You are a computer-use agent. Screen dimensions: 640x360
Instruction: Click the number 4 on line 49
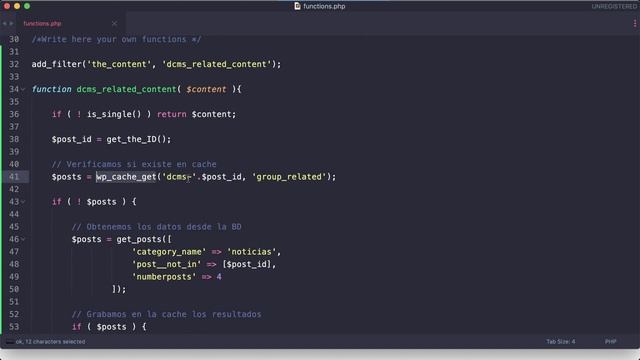click(219, 277)
